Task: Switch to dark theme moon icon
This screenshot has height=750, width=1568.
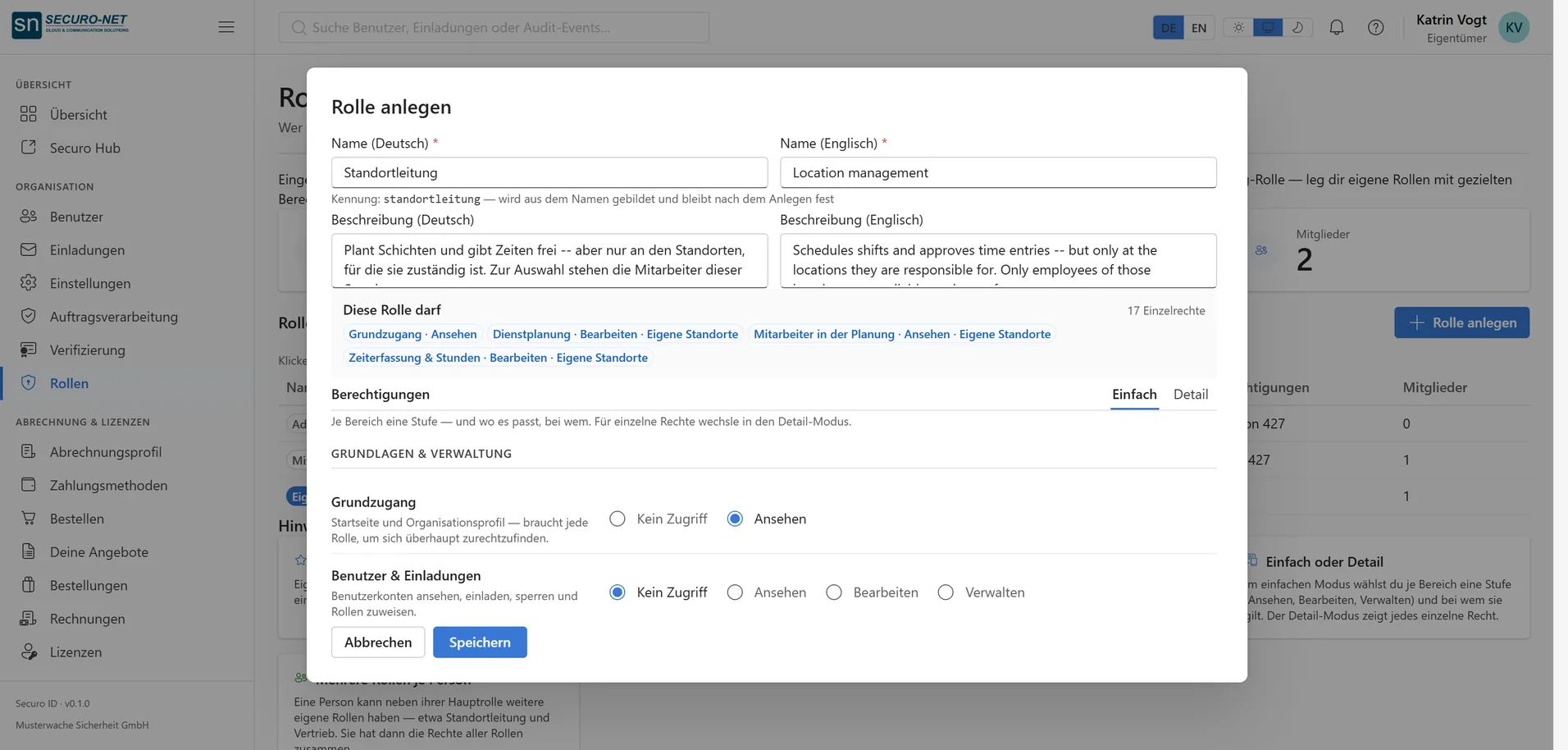Action: pos(1297,27)
